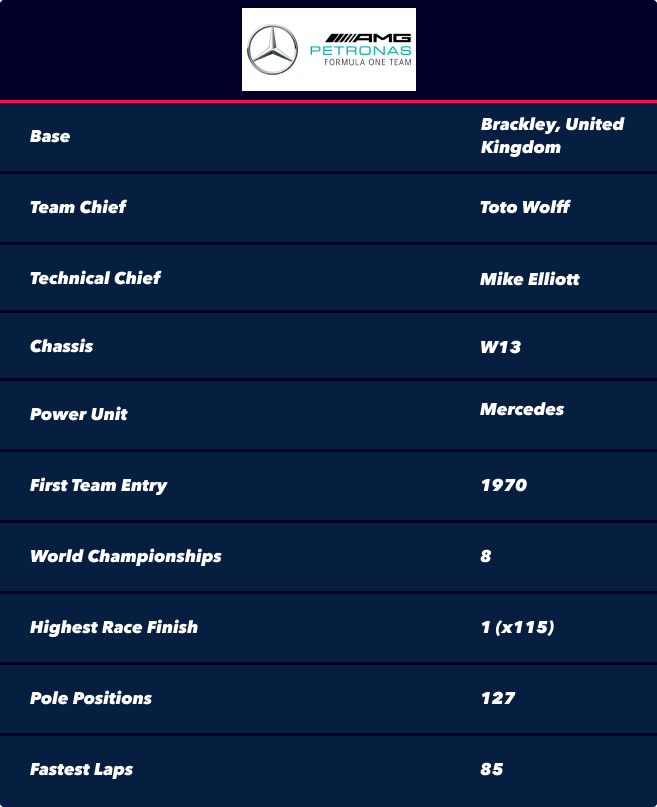The image size is (657, 807).
Task: Select the Chassis row label
Action: [61, 346]
